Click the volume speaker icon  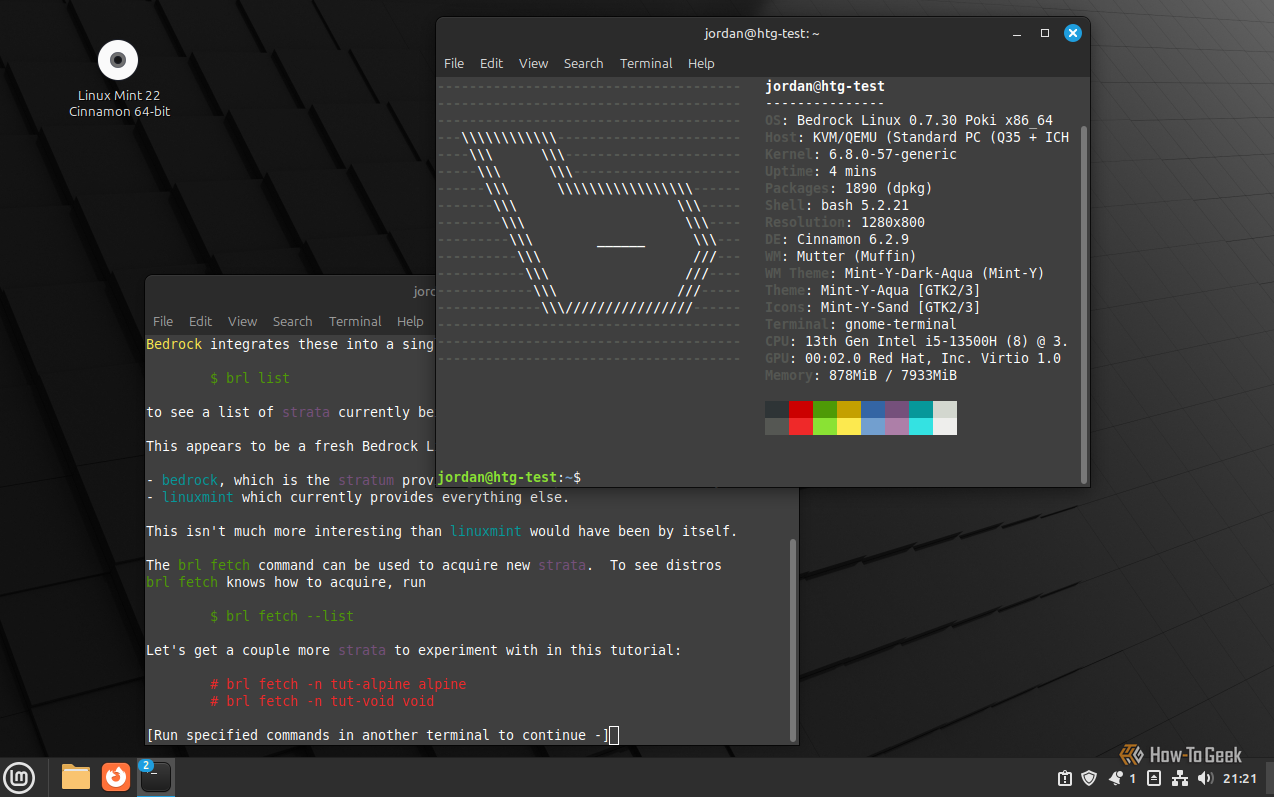[1205, 778]
